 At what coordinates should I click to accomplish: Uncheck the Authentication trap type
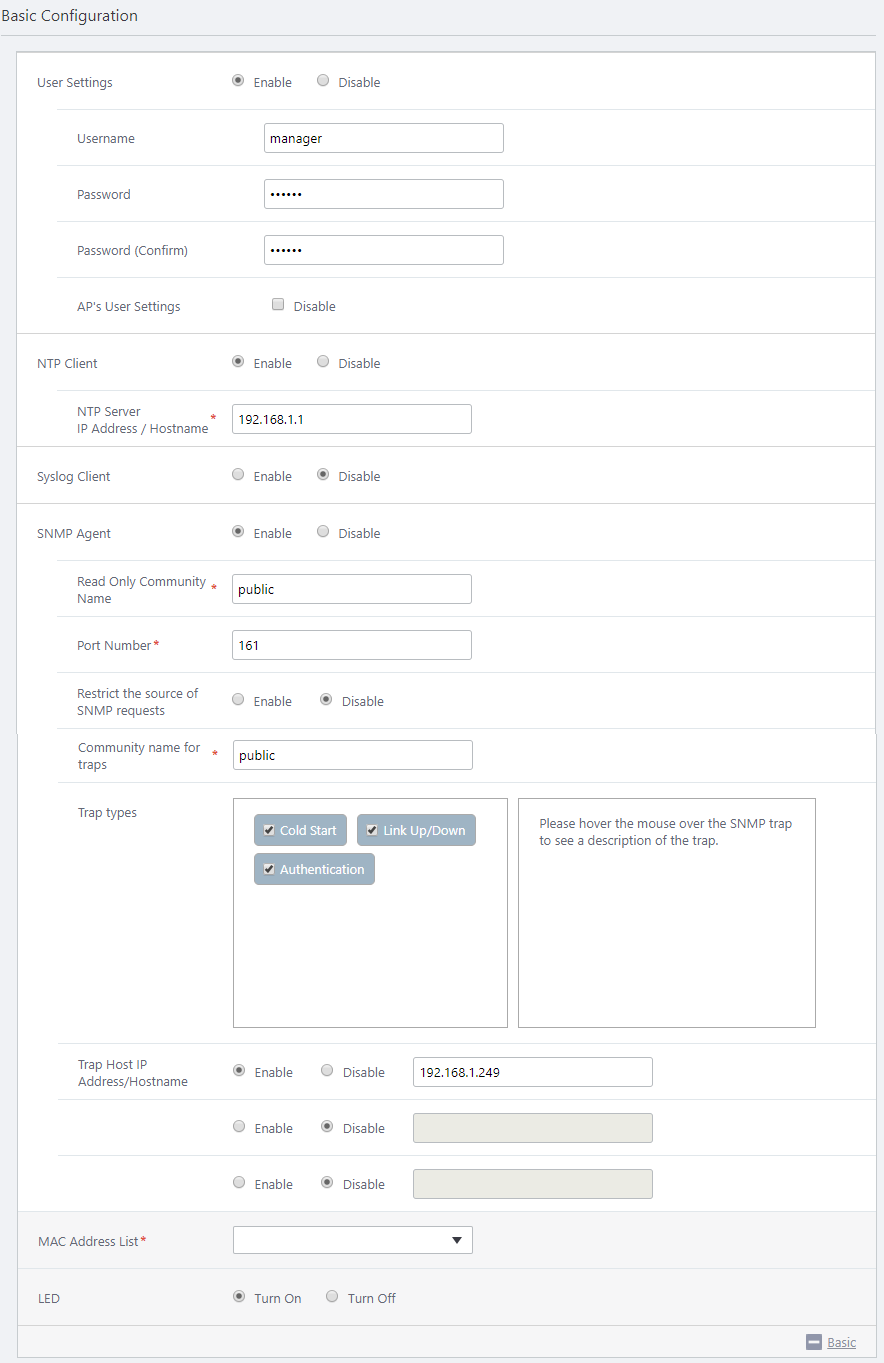(x=269, y=869)
